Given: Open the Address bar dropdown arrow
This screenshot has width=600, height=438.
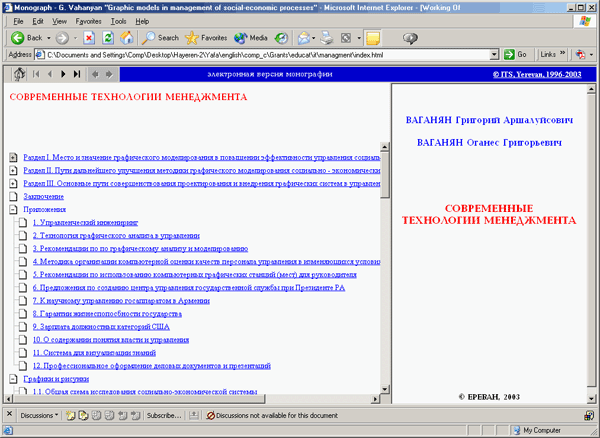Looking at the screenshot, I should pyautogui.click(x=496, y=54).
